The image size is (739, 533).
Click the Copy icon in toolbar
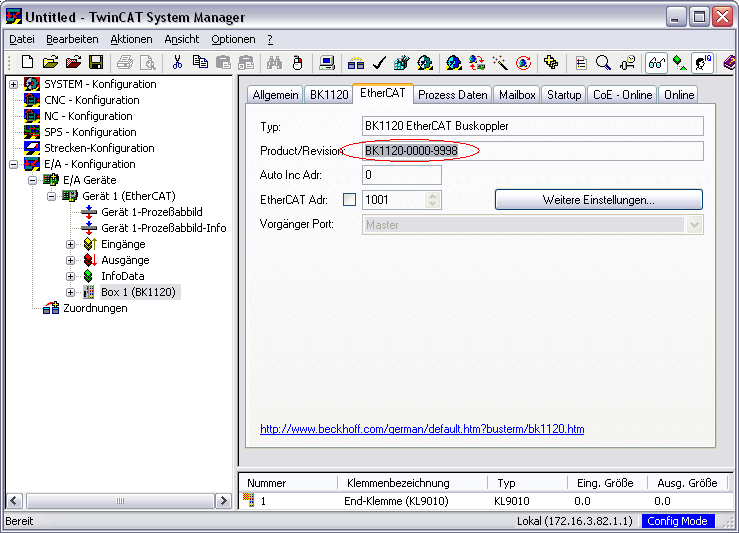(200, 63)
